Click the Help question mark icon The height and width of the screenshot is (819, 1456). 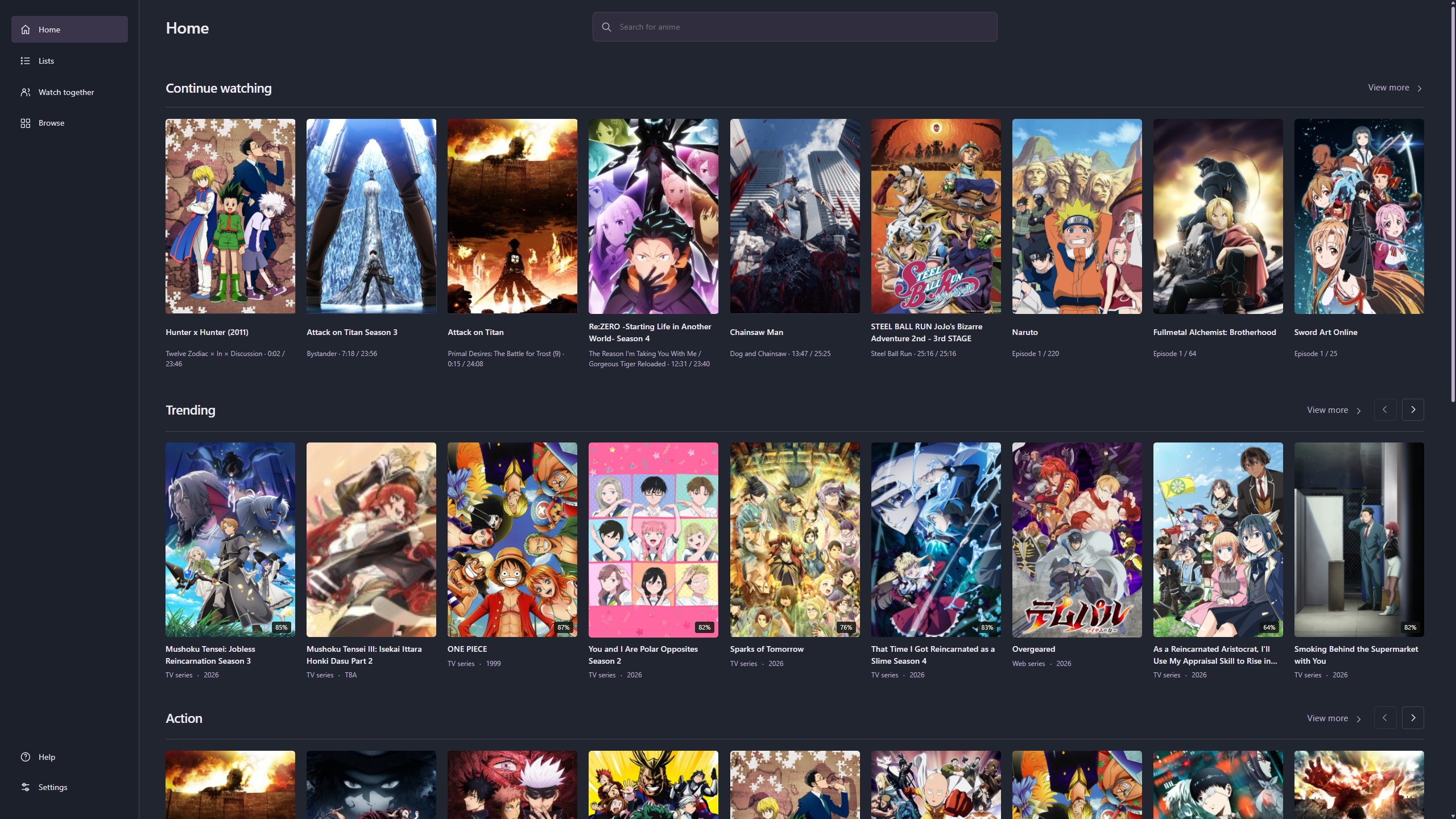[26, 757]
